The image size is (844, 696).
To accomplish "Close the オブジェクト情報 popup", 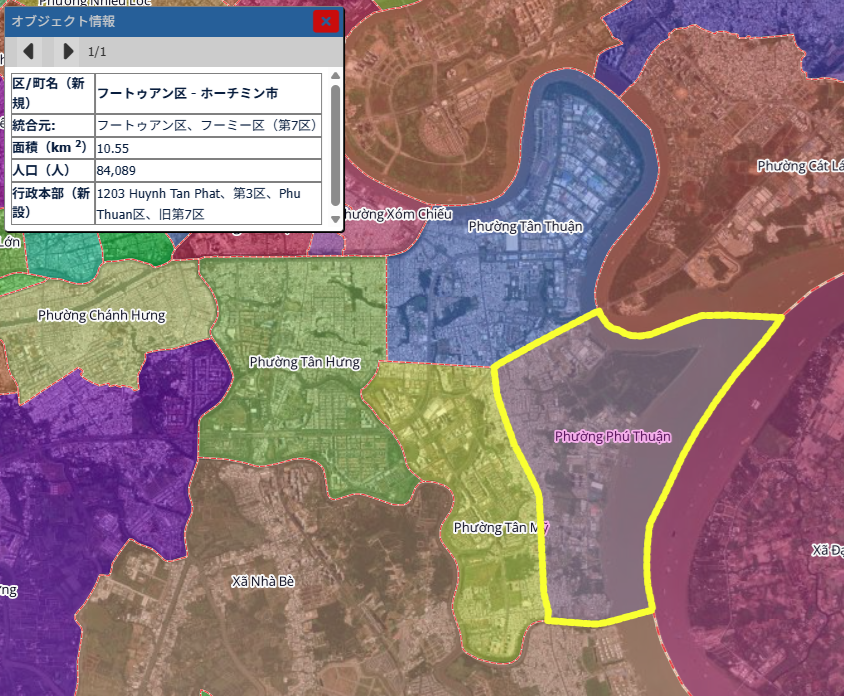I will pyautogui.click(x=326, y=21).
